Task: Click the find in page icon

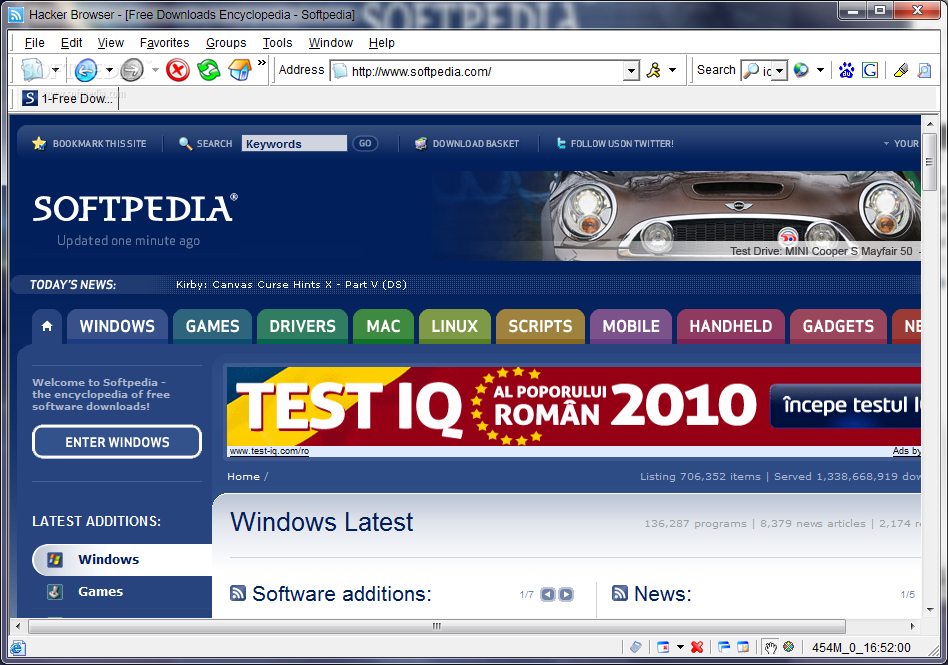Action: point(924,70)
